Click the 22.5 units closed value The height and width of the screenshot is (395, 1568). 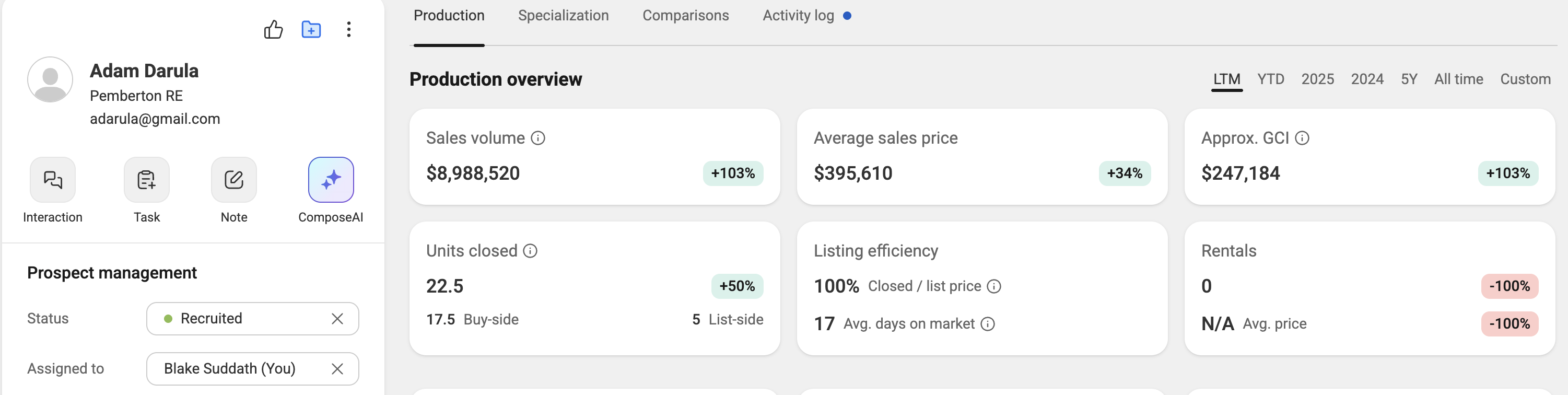coord(445,286)
